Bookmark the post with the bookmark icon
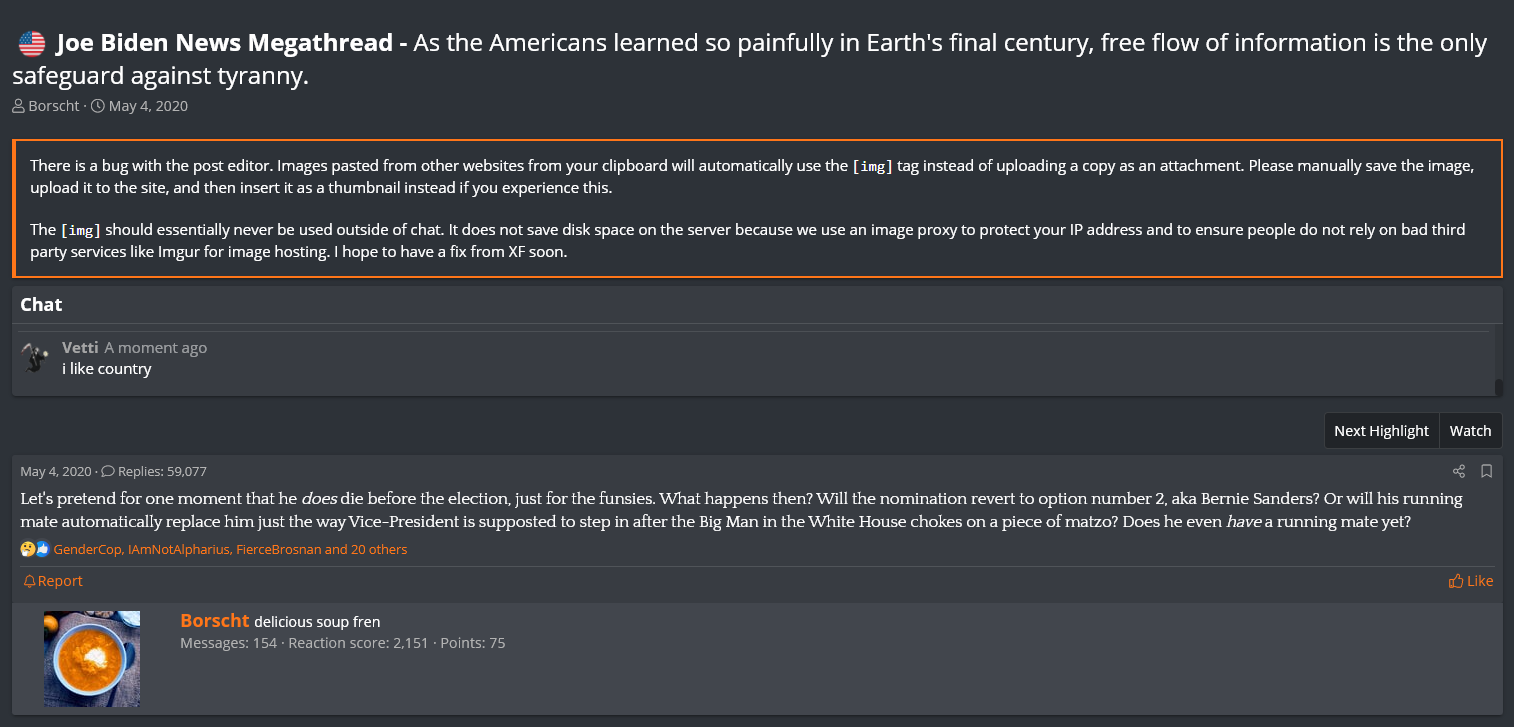 1487,471
